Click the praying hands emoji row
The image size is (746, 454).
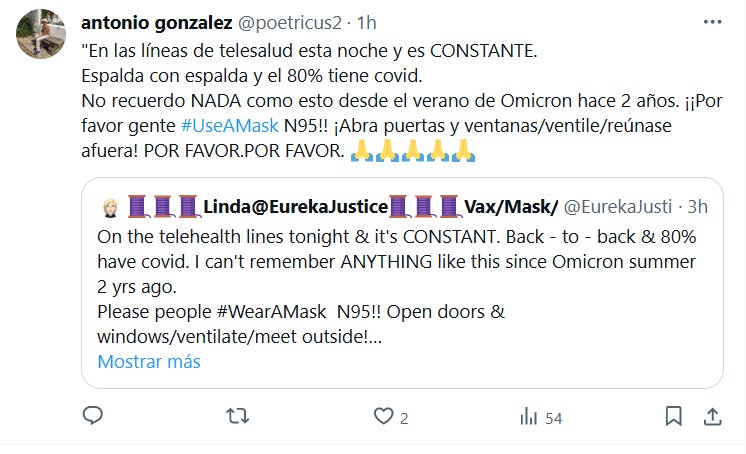tap(412, 151)
